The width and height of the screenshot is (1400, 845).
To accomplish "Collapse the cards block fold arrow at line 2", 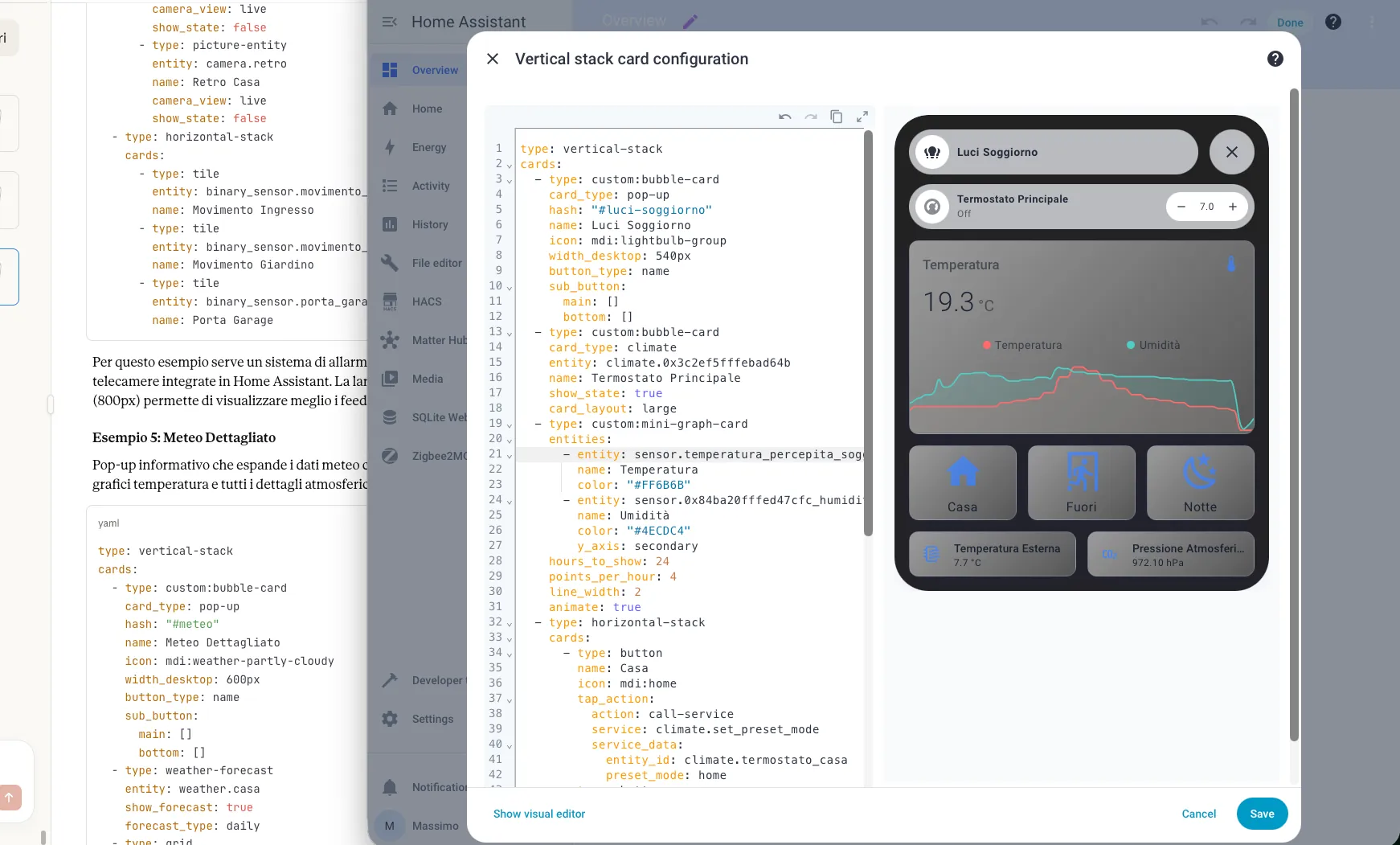I will point(510,166).
